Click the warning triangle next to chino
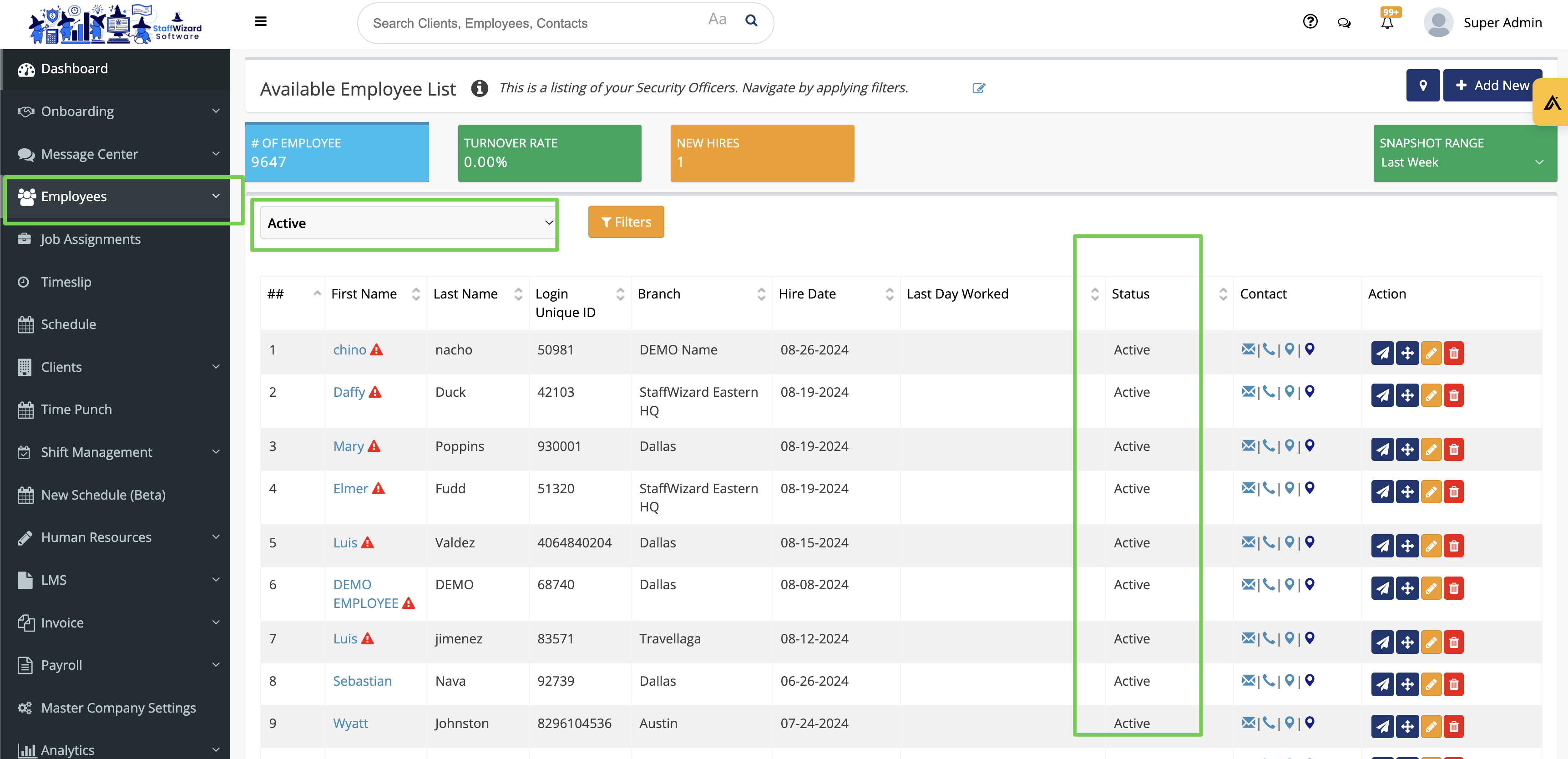Image resolution: width=1568 pixels, height=759 pixels. (x=377, y=350)
